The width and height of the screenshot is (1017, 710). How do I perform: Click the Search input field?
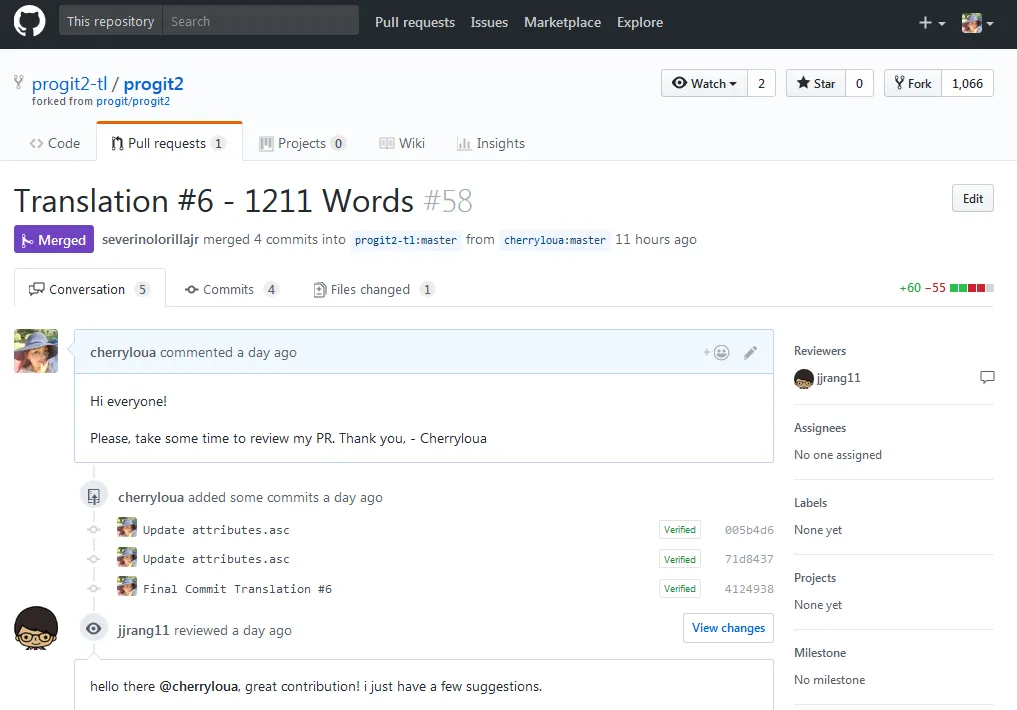click(260, 21)
